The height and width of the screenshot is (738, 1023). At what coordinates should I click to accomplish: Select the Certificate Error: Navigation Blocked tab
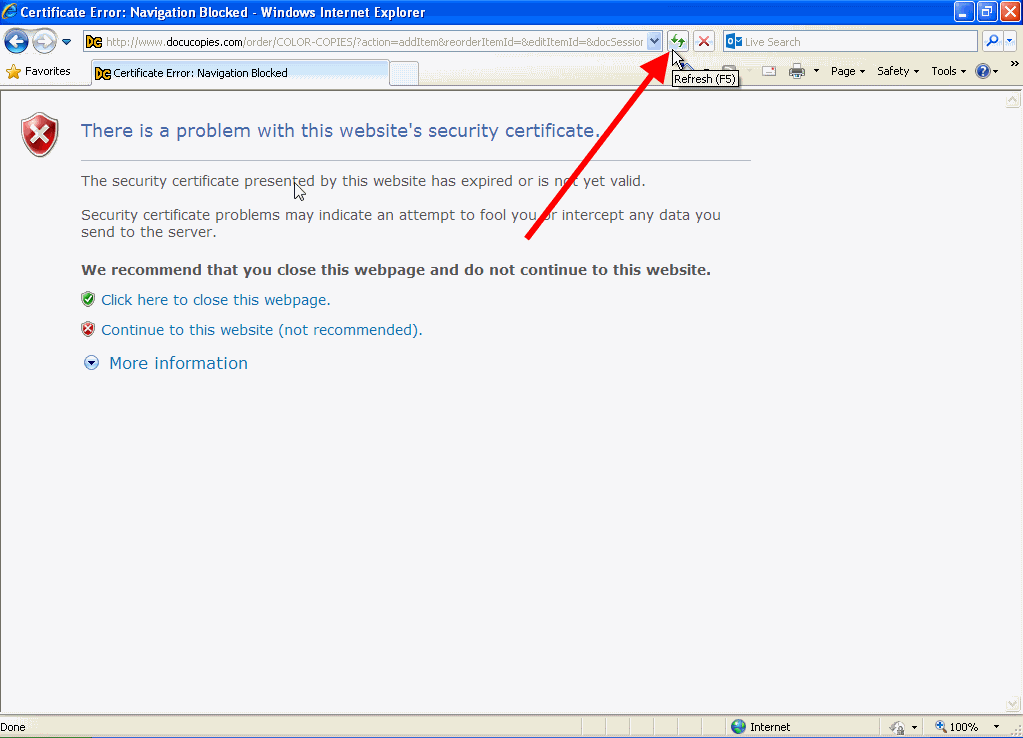240,73
